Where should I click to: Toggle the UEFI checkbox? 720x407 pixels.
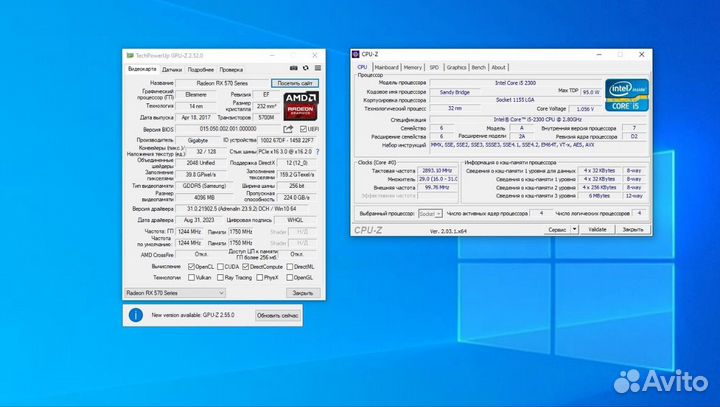tap(303, 129)
